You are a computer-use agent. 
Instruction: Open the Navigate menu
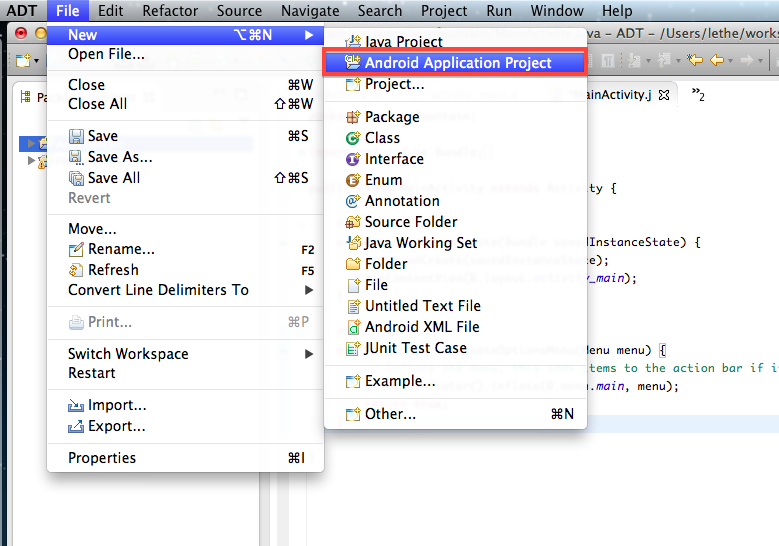(x=310, y=10)
